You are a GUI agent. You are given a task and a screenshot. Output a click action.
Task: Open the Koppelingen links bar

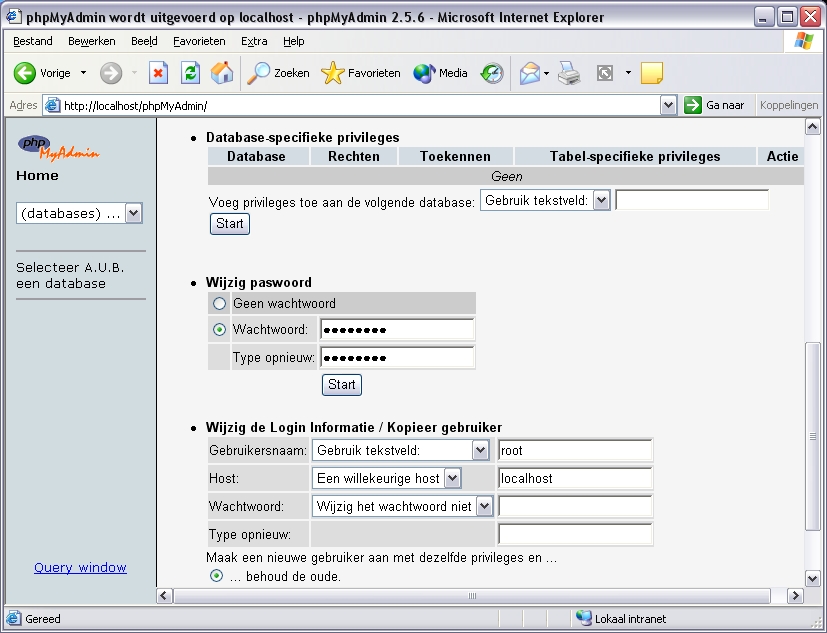789,106
